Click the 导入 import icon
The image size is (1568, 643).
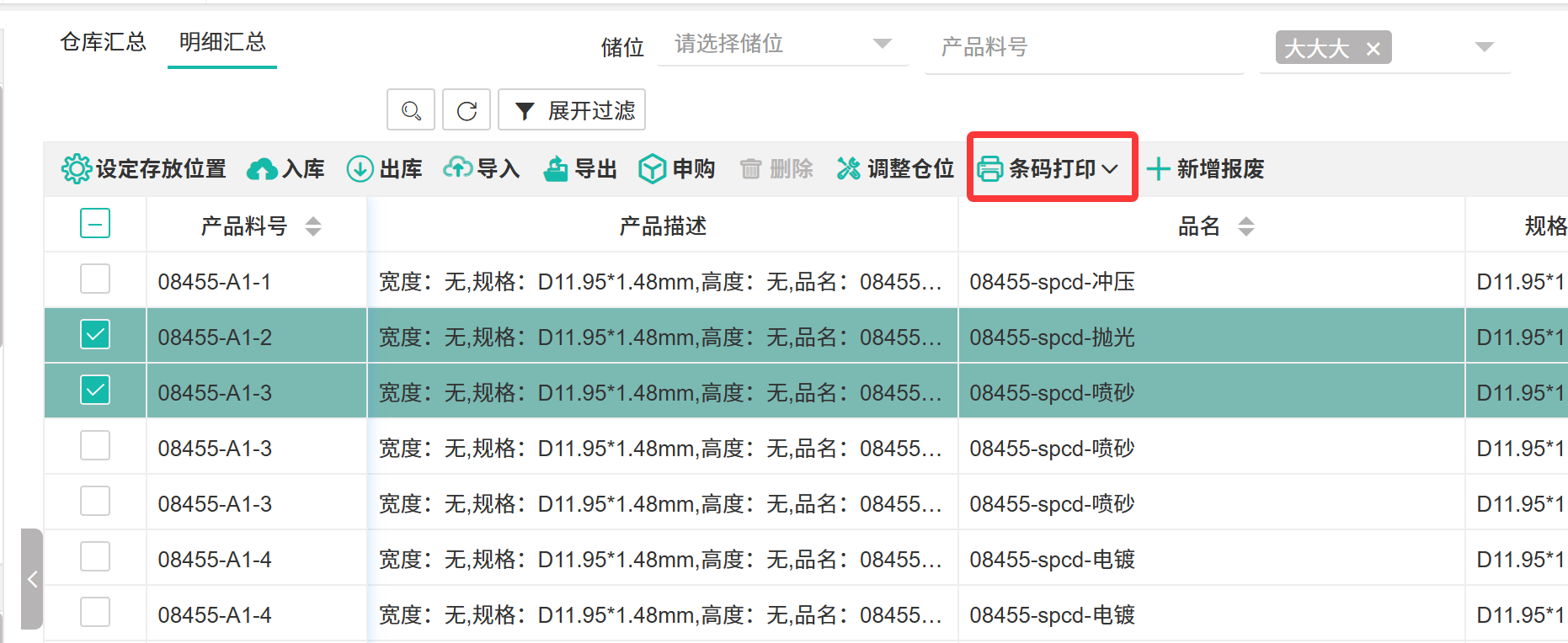pos(458,168)
